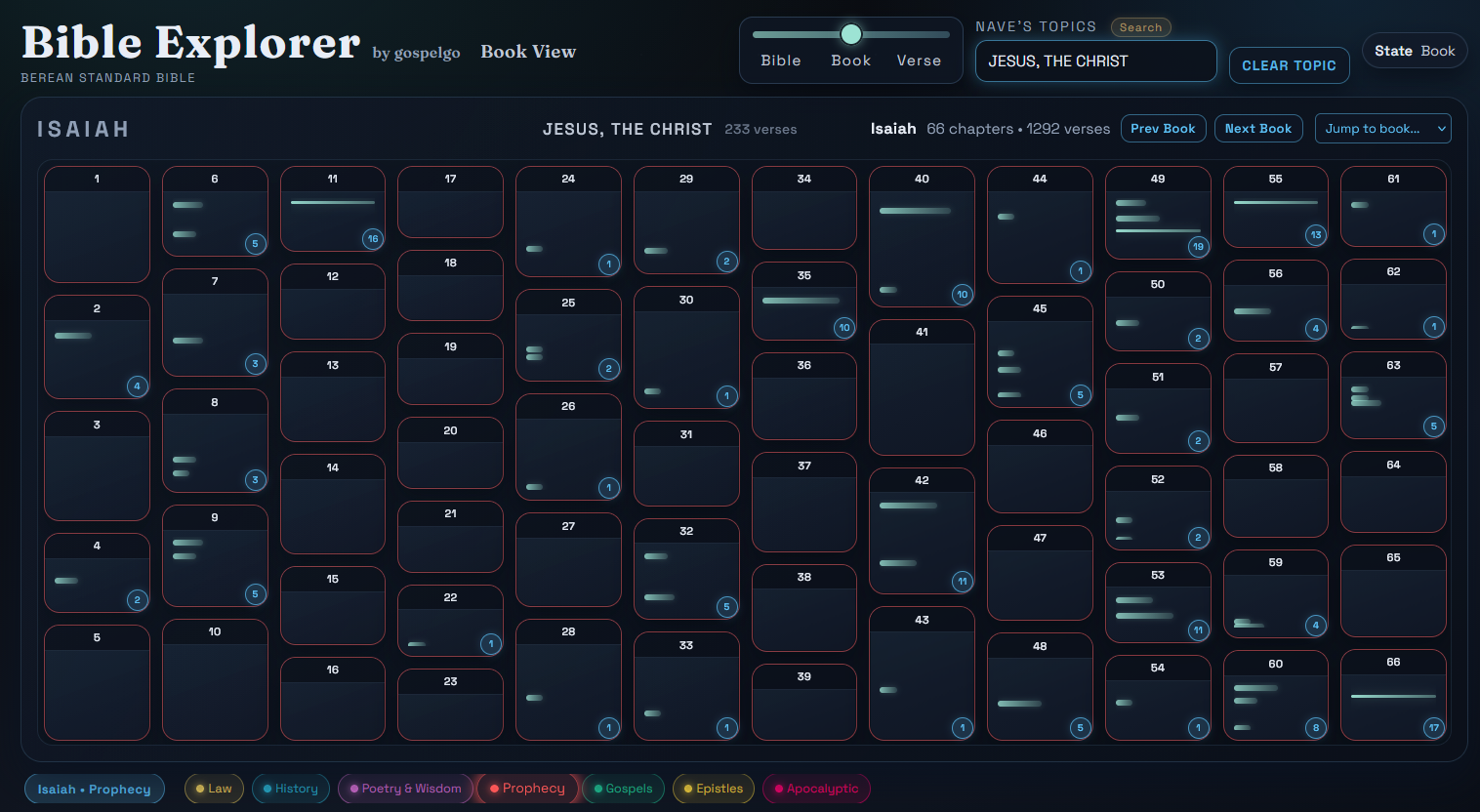Open the State Book selector
This screenshot has width=1480, height=812.
pos(1414,50)
